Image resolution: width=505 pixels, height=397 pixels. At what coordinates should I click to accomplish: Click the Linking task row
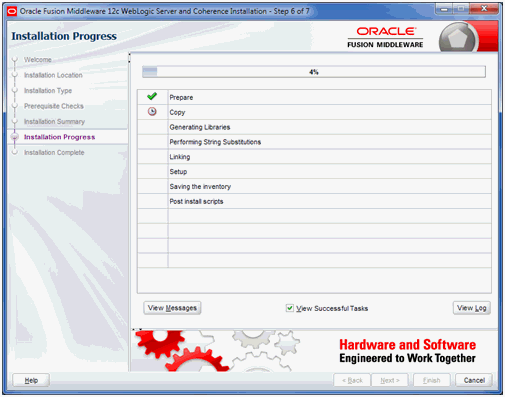314,157
